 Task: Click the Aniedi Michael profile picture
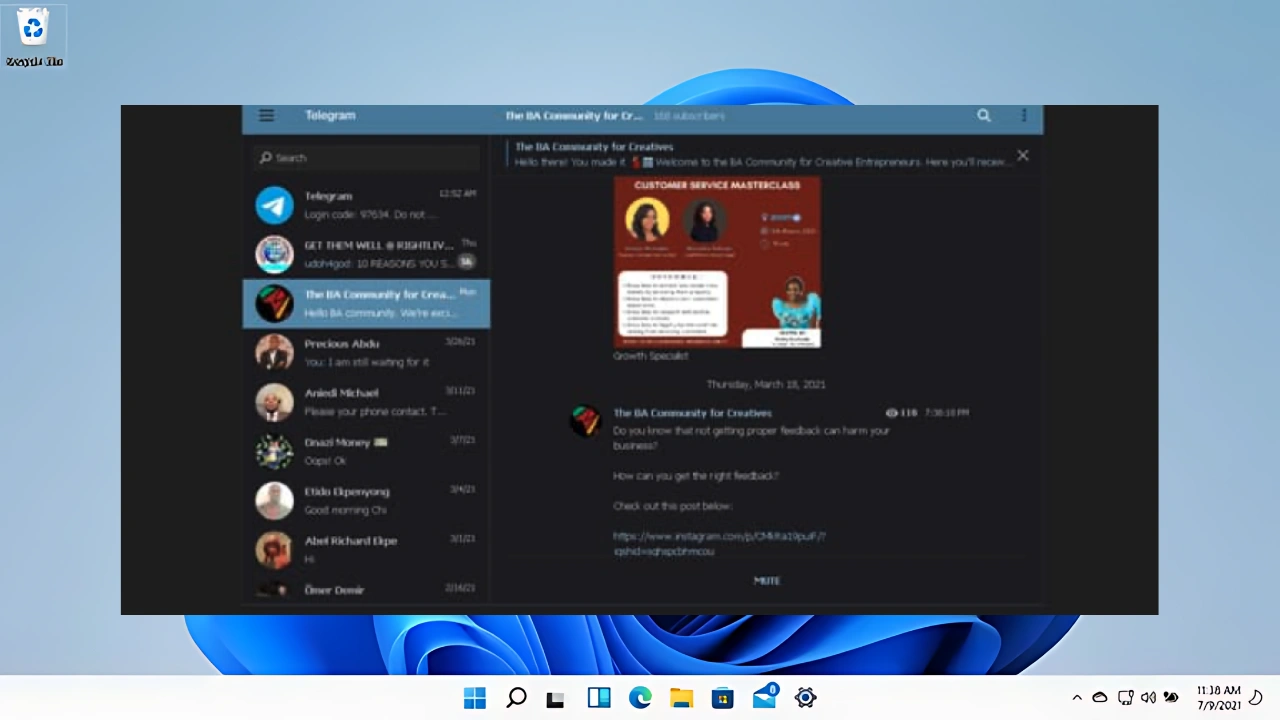click(x=274, y=401)
